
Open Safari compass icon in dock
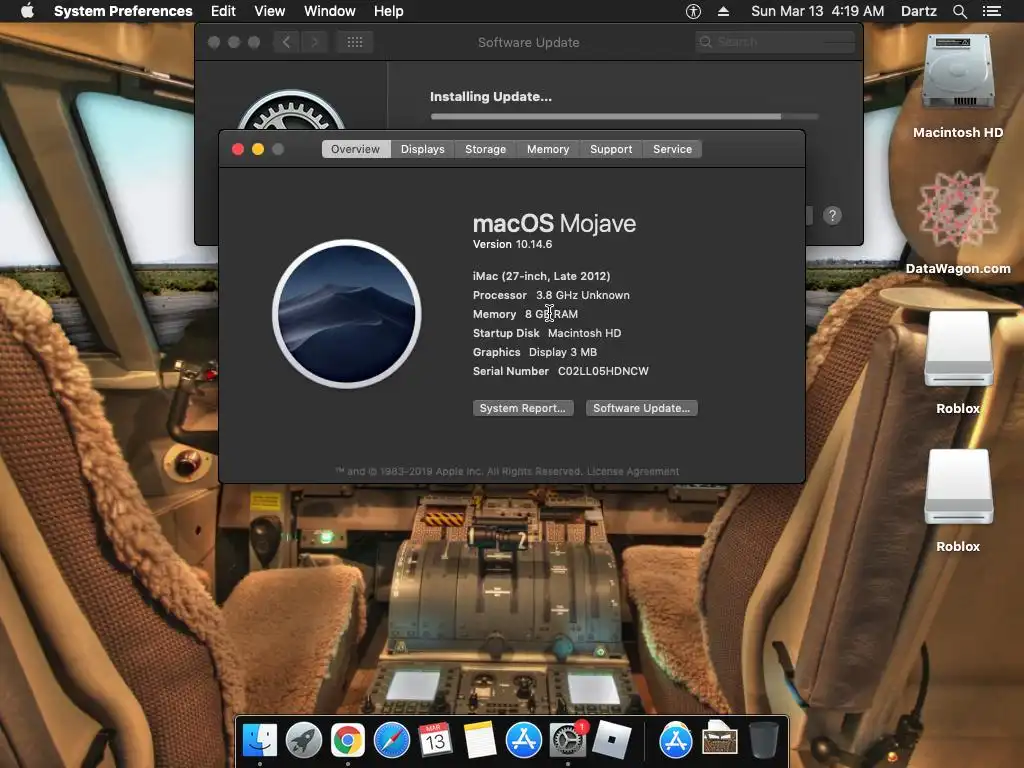point(391,741)
